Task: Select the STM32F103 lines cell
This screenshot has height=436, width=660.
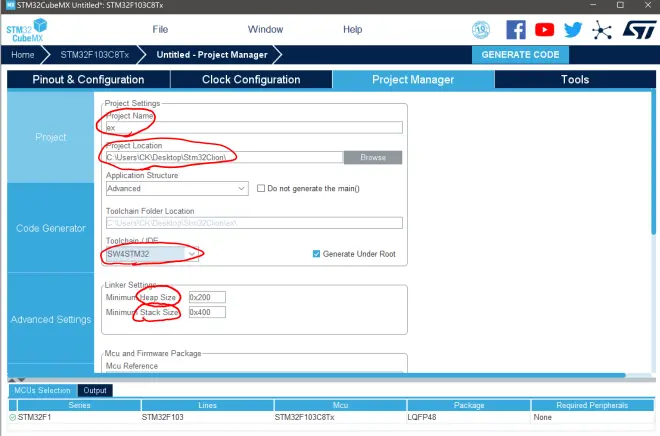Action: point(208,417)
